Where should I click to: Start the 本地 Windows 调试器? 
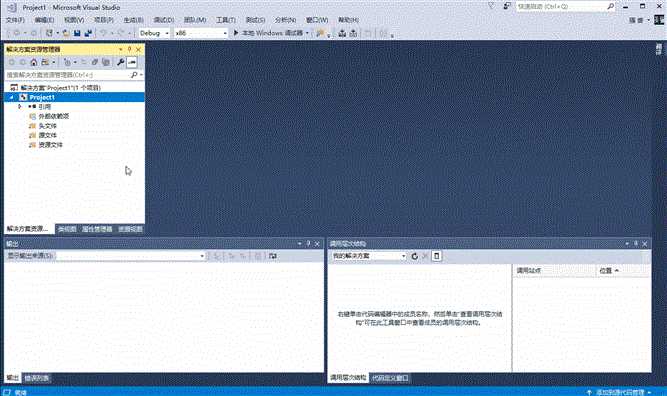268,33
